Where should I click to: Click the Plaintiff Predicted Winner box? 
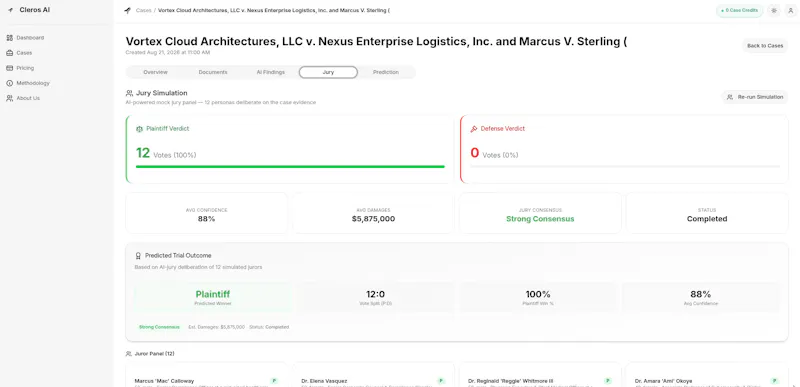tap(213, 297)
